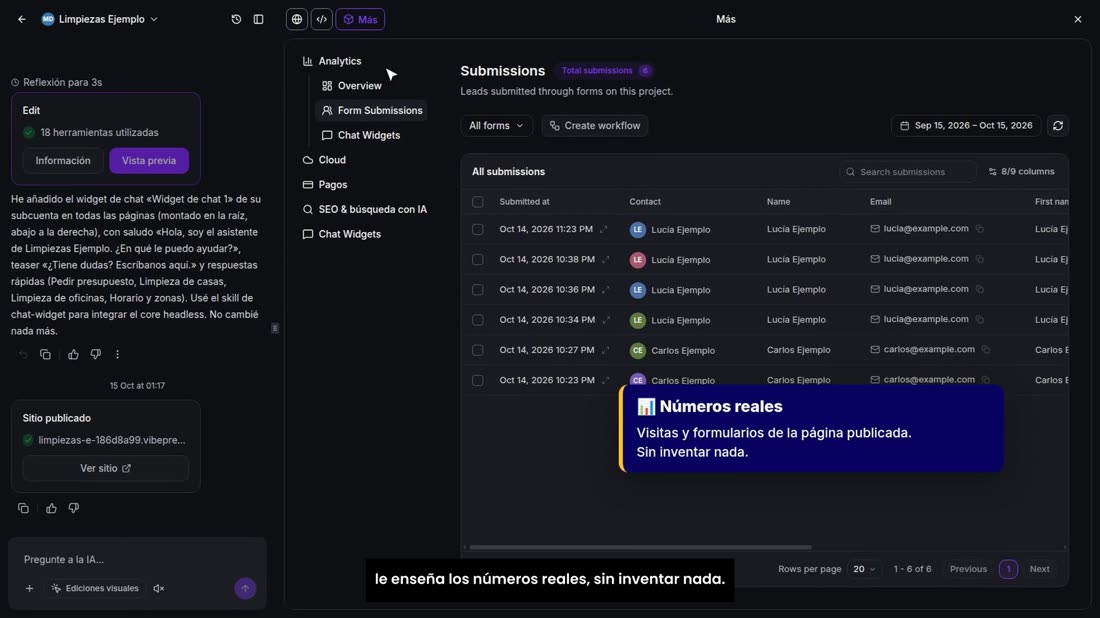Select Form Submissions in the sidebar
This screenshot has width=1100, height=618.
[372, 110]
